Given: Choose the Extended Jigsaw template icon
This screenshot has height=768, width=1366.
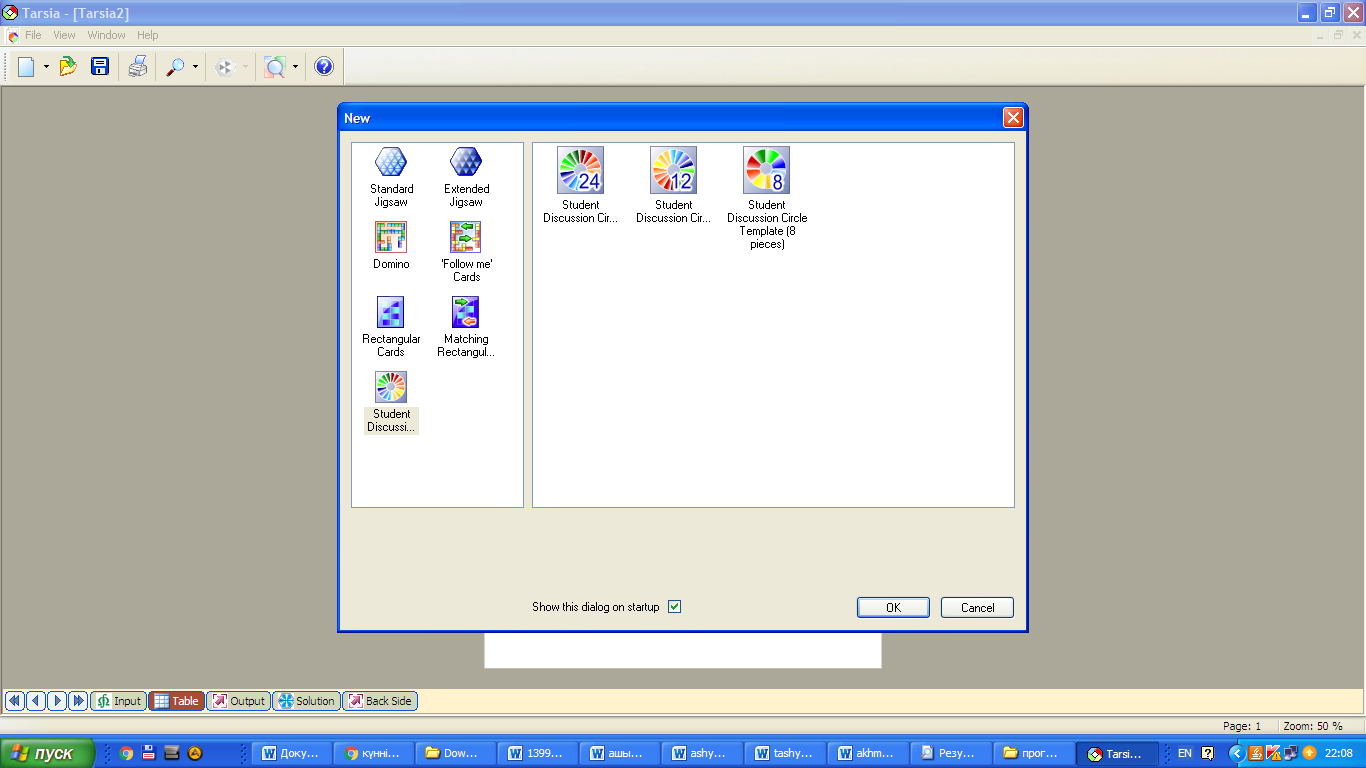Looking at the screenshot, I should tap(466, 162).
